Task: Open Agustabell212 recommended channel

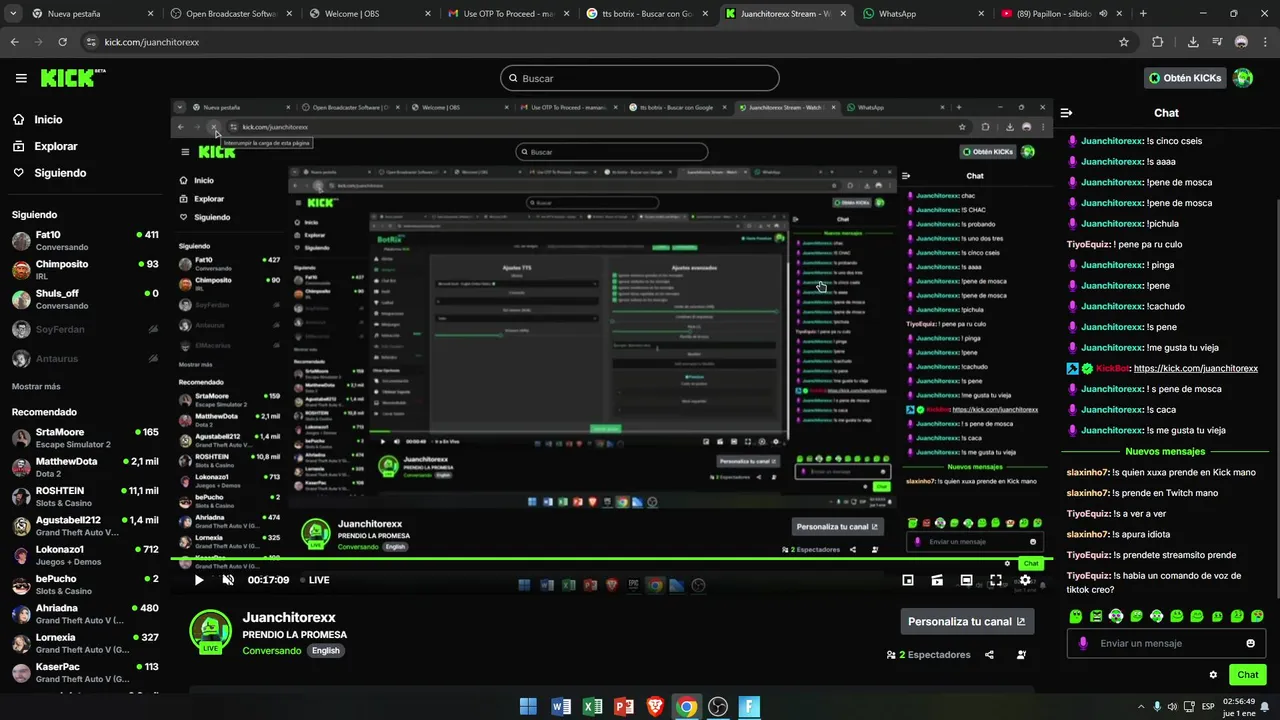Action: pos(85,526)
